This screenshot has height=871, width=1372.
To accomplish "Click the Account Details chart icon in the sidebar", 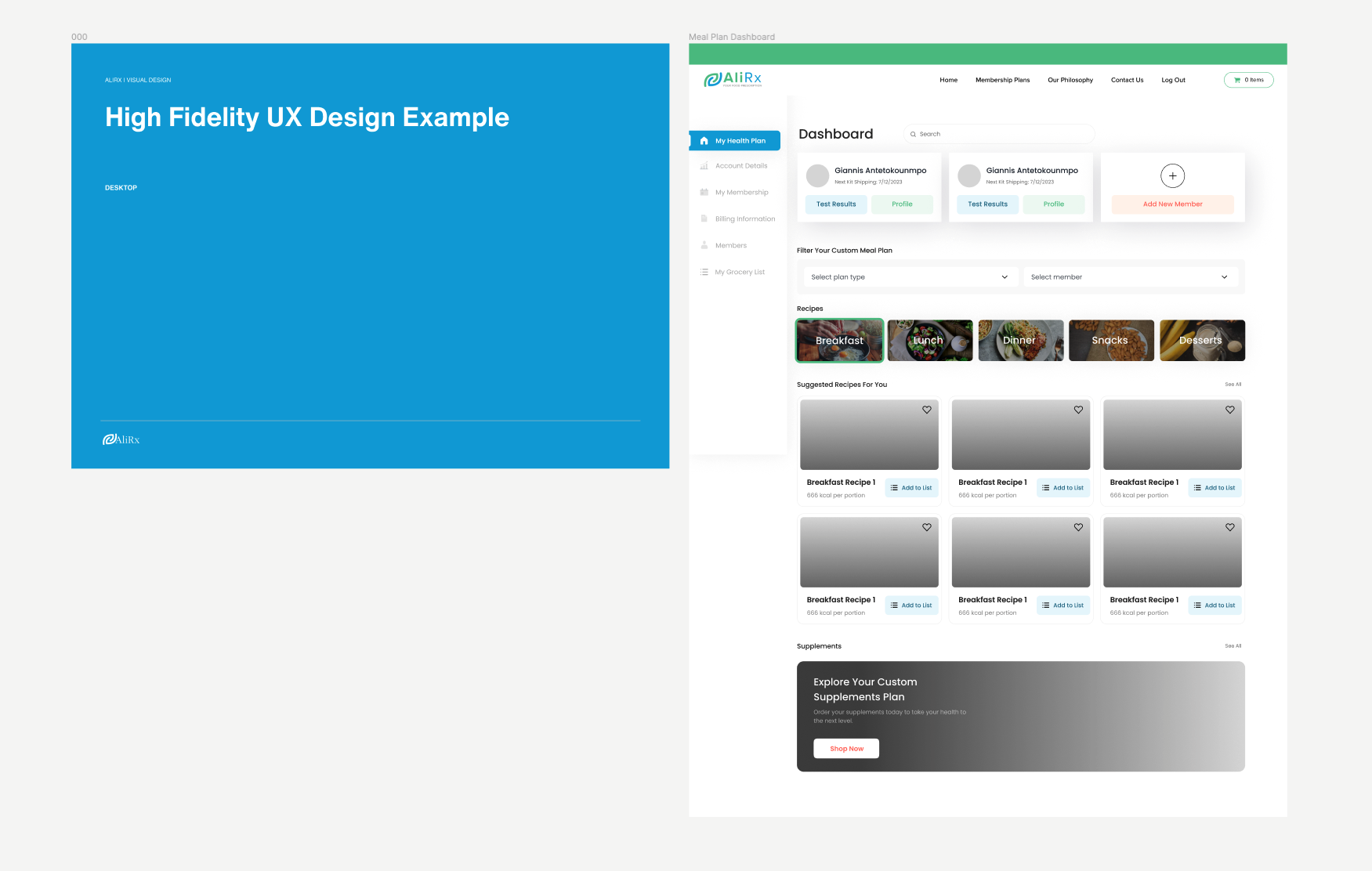I will click(704, 166).
